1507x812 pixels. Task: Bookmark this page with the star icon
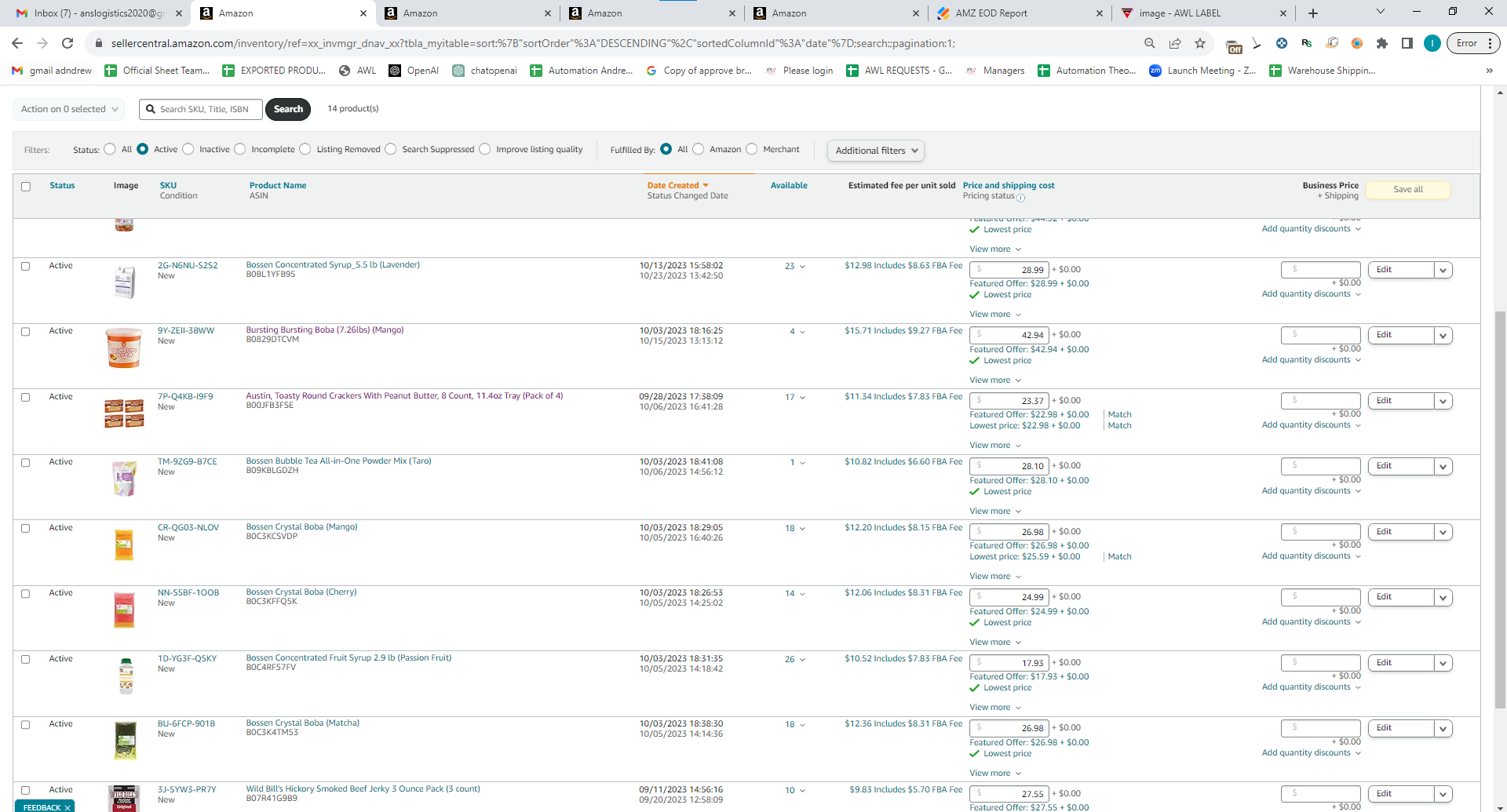click(1200, 43)
